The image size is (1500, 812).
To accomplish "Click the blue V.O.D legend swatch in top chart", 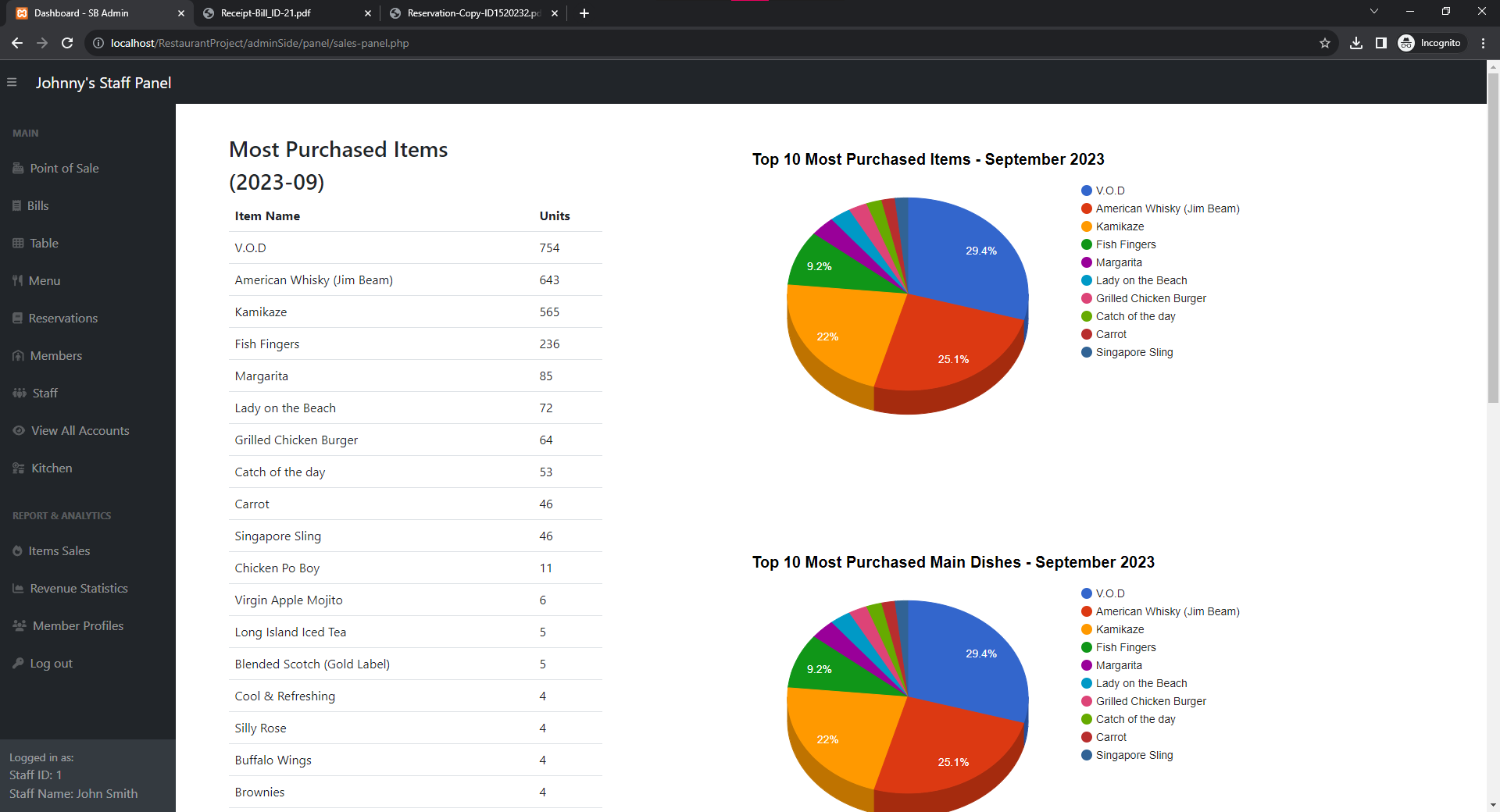I will tap(1086, 191).
